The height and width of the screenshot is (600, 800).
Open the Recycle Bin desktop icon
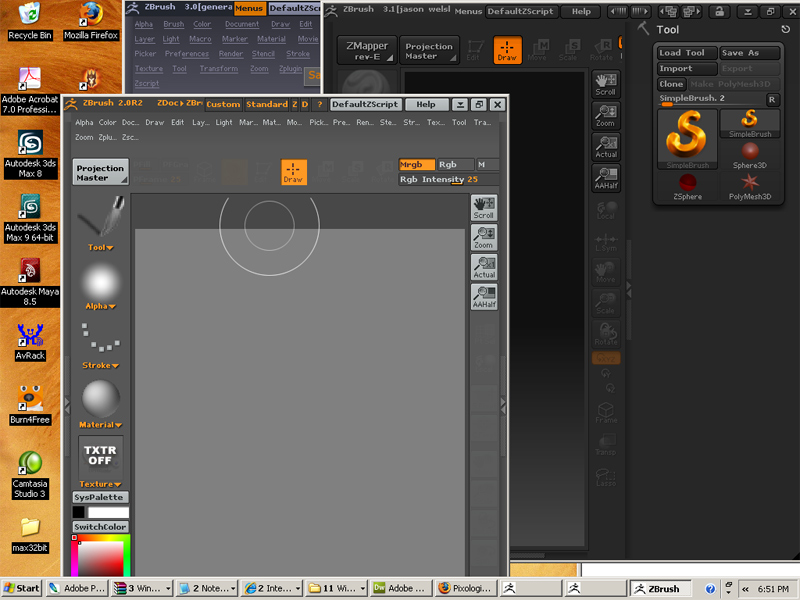coord(30,21)
